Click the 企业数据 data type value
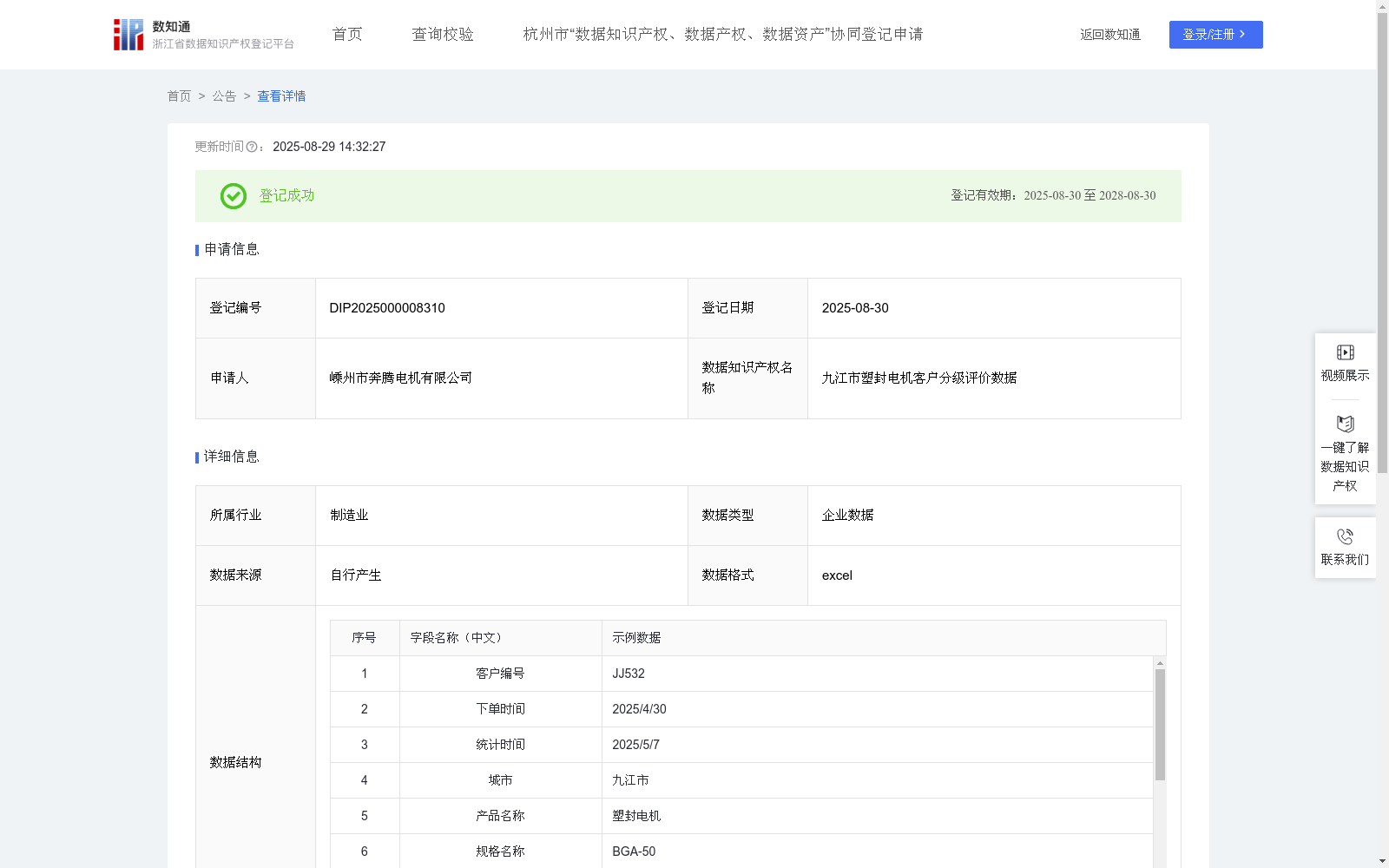1389x868 pixels. (848, 516)
